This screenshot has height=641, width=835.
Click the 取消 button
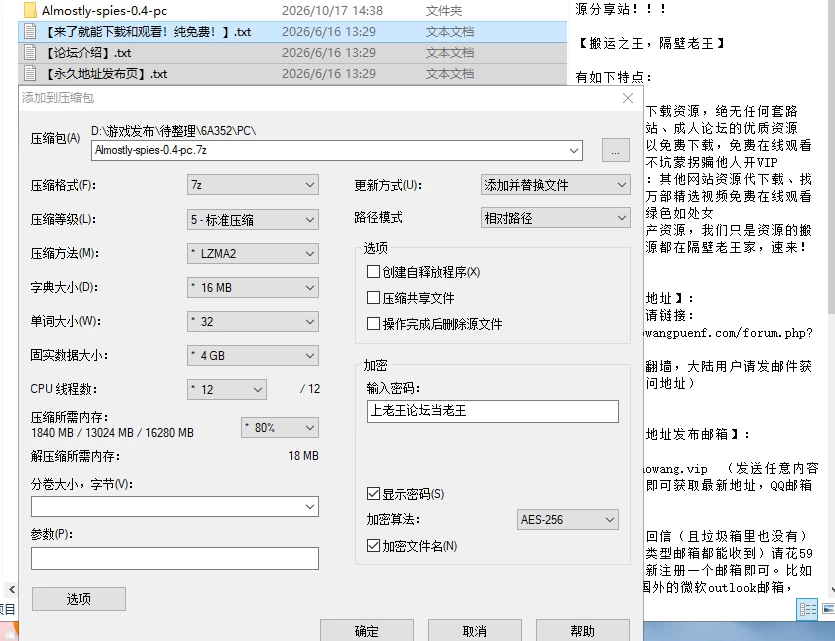tap(474, 630)
